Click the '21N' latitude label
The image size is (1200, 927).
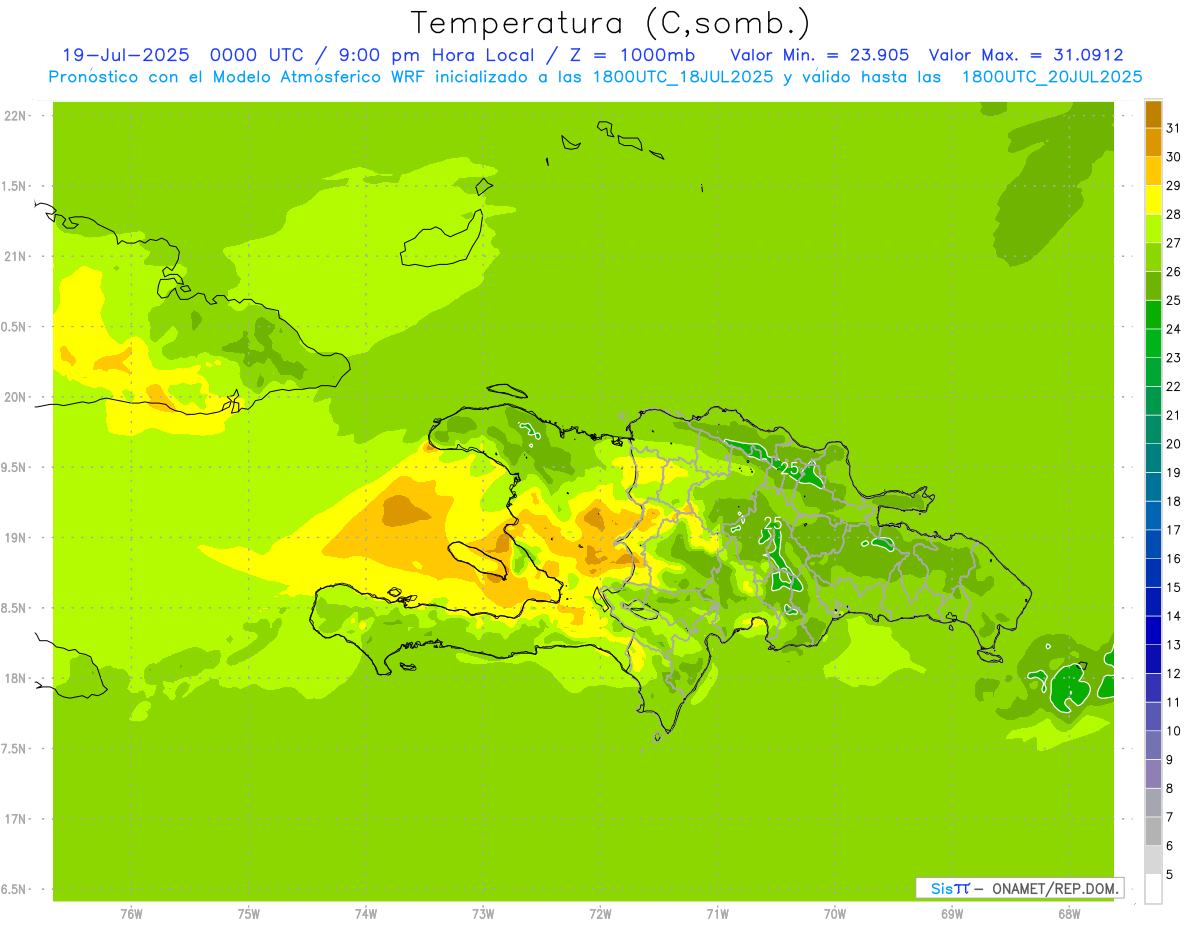[15, 257]
